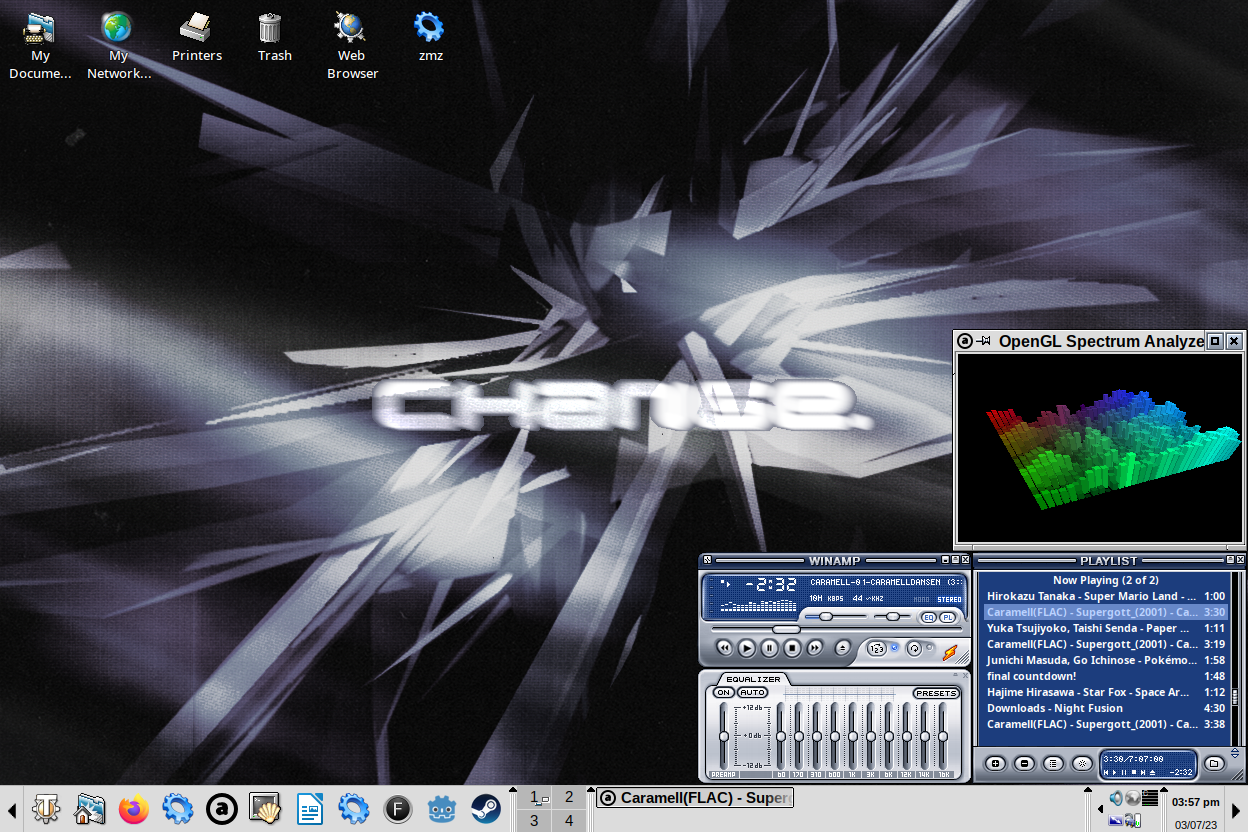This screenshot has height=832, width=1248.
Task: Select Caramell(FLAC) taskbar window entry
Action: point(695,798)
